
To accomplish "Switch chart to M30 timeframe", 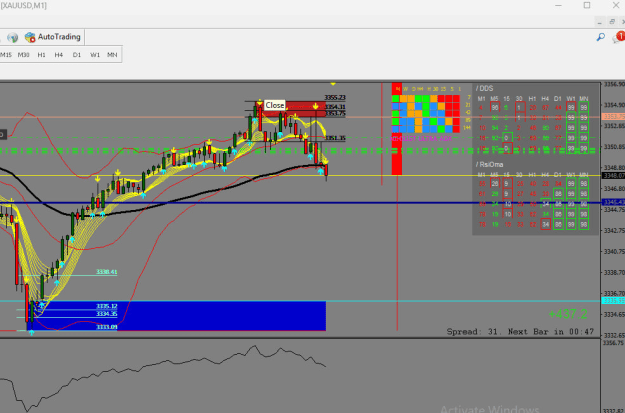I will tap(24, 55).
